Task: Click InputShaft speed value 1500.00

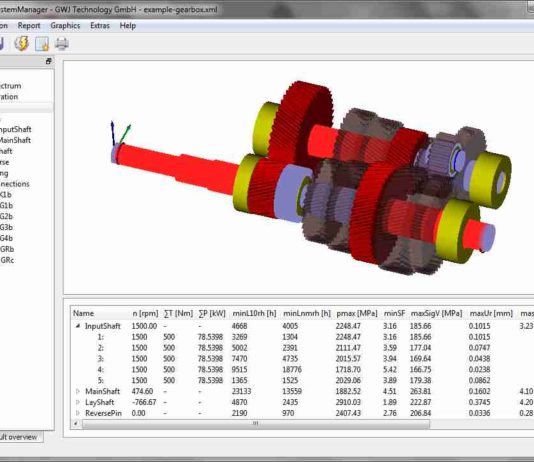Action: click(144, 326)
